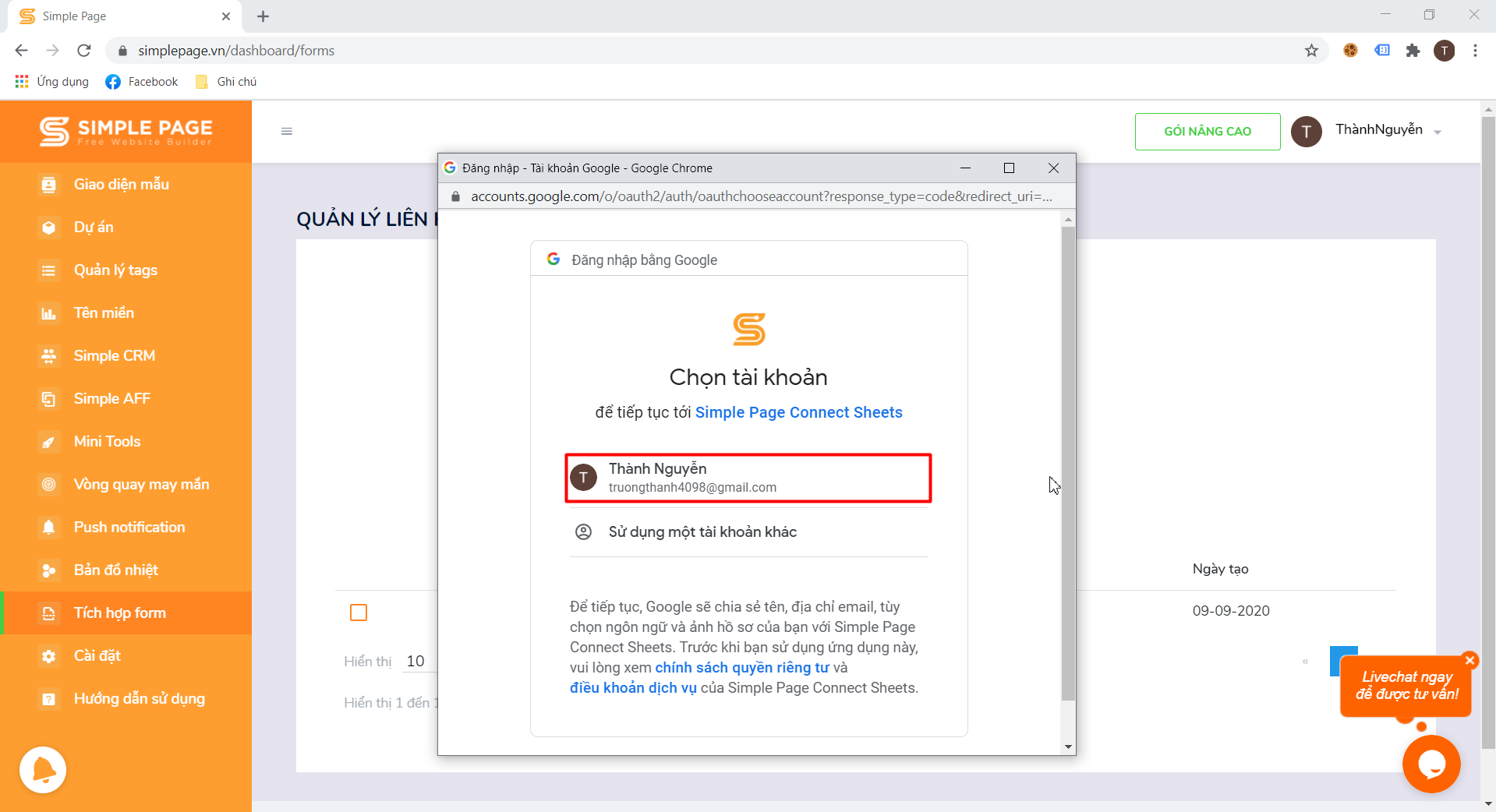Click the main browser forward arrow
The width and height of the screenshot is (1496, 812).
click(x=52, y=51)
